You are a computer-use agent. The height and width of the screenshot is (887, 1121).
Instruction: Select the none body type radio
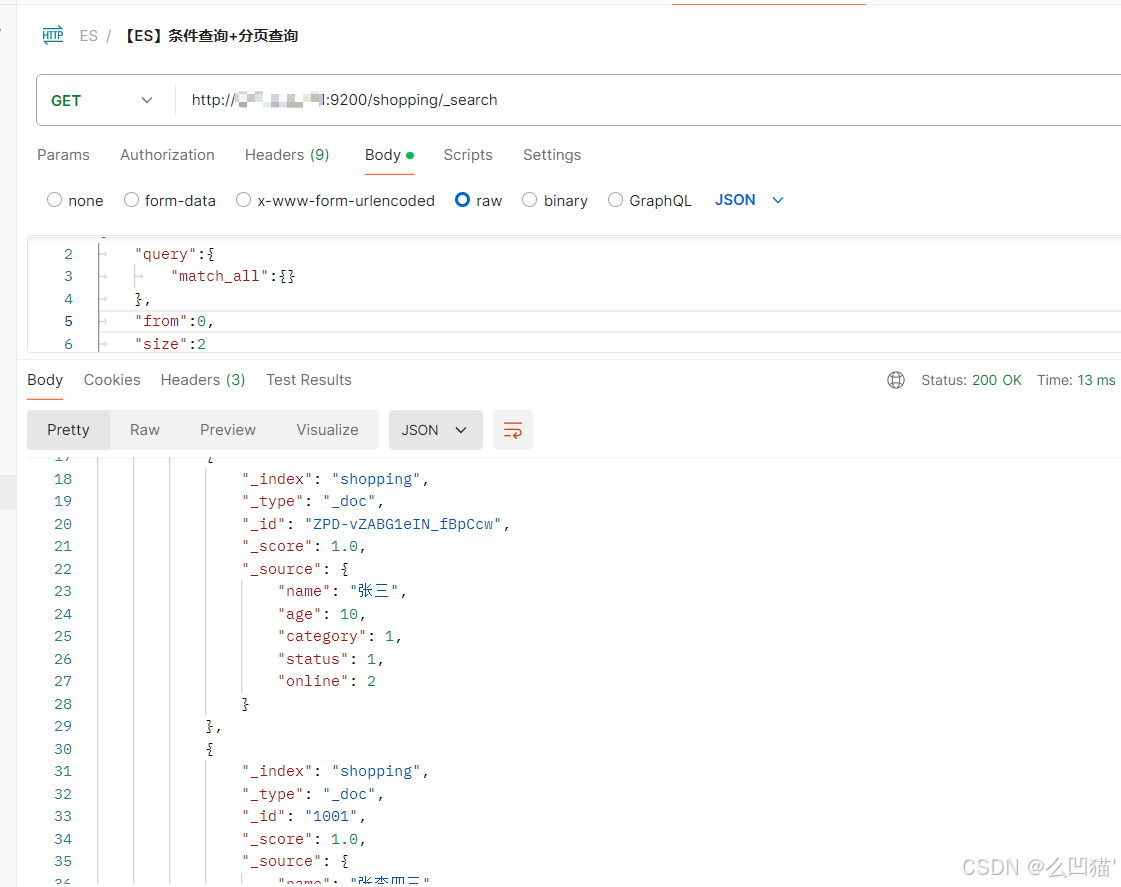pos(55,200)
